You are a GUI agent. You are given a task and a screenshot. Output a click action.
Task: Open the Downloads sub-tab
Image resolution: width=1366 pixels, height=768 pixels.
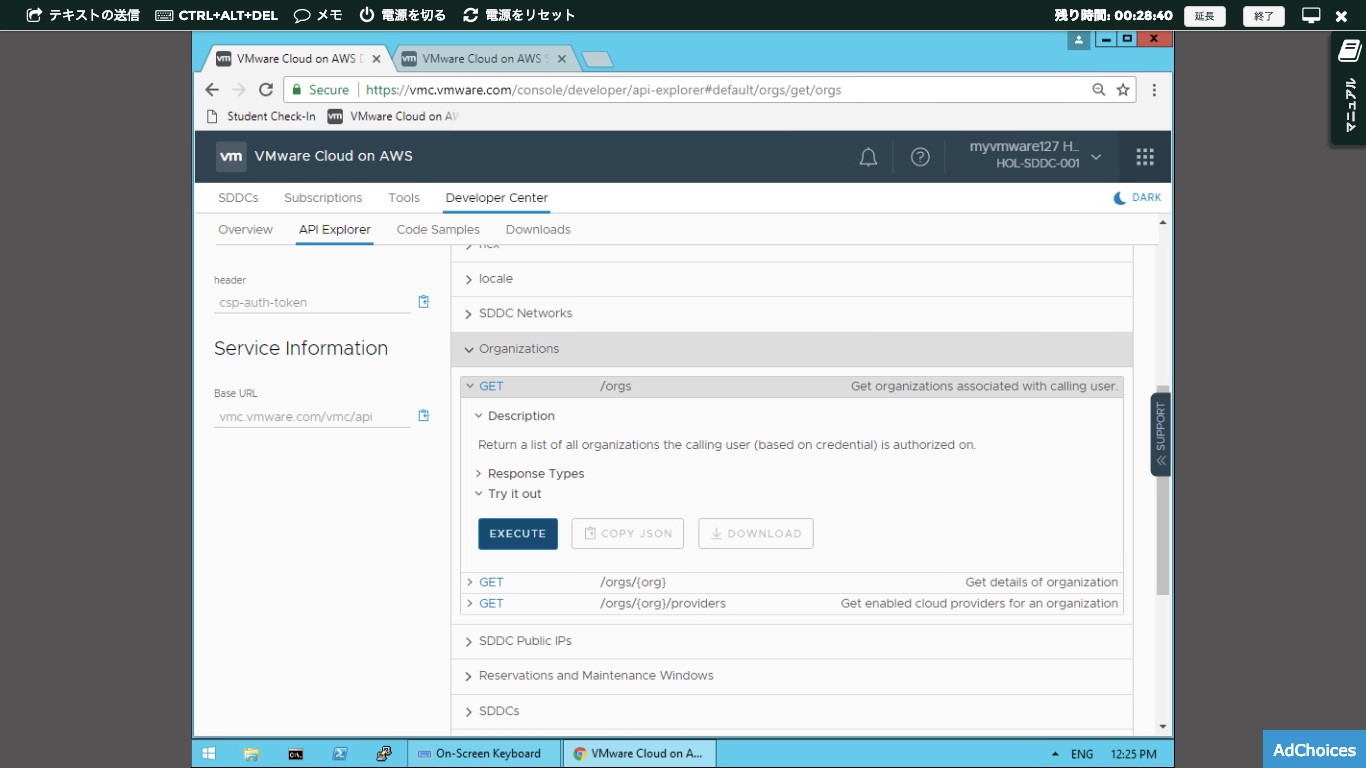pos(538,230)
